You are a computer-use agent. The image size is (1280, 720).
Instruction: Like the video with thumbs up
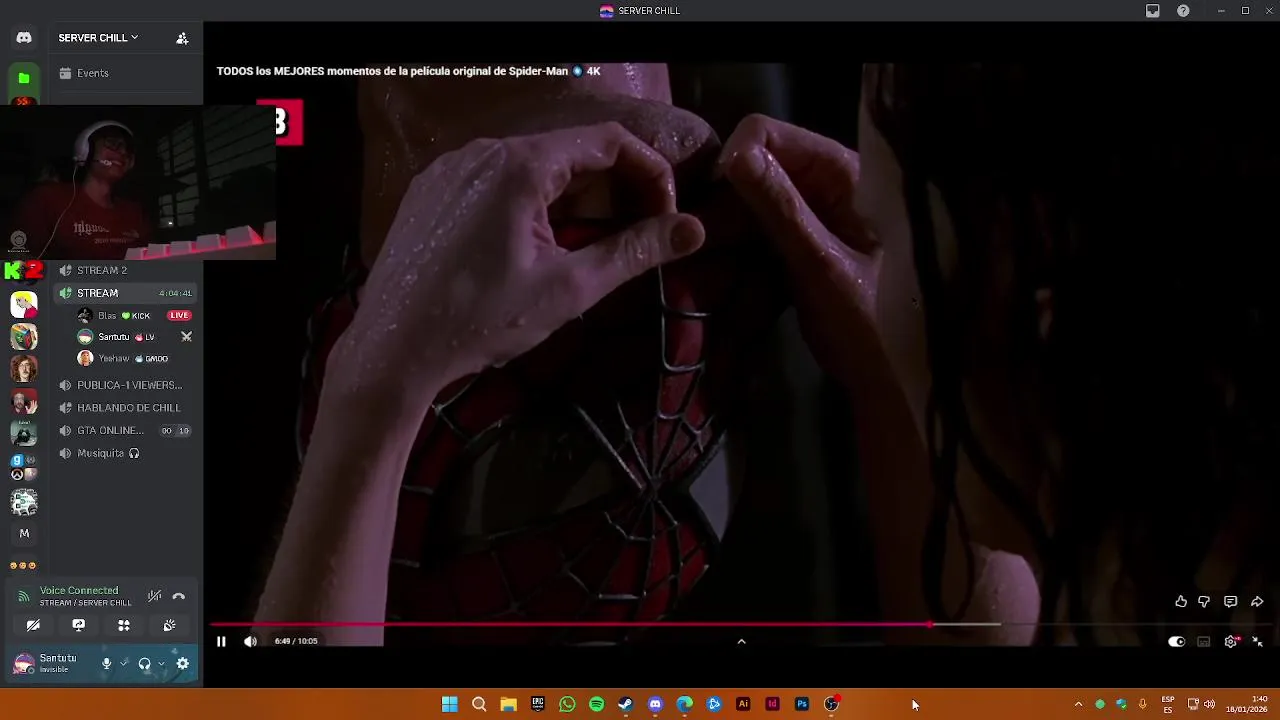(1181, 602)
